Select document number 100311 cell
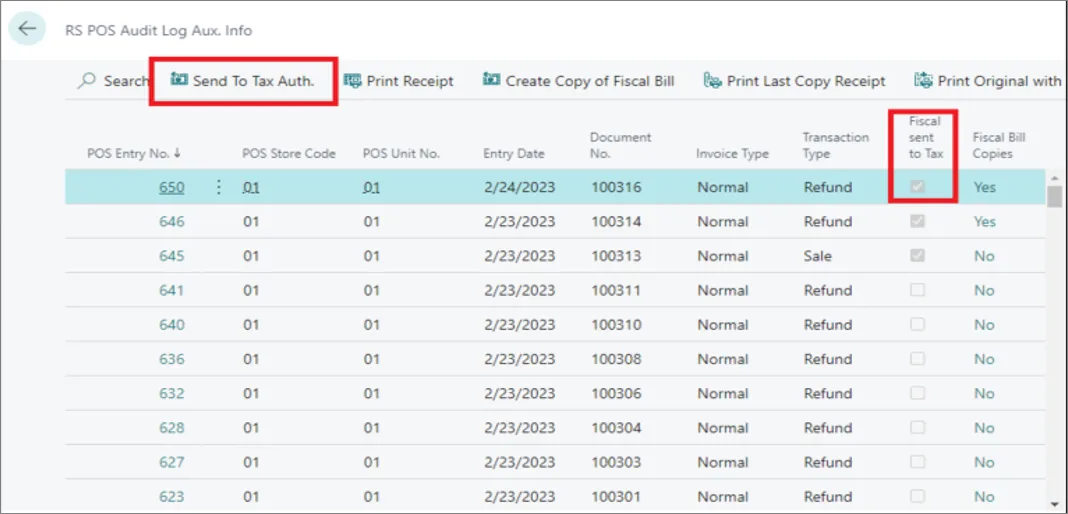 click(616, 291)
